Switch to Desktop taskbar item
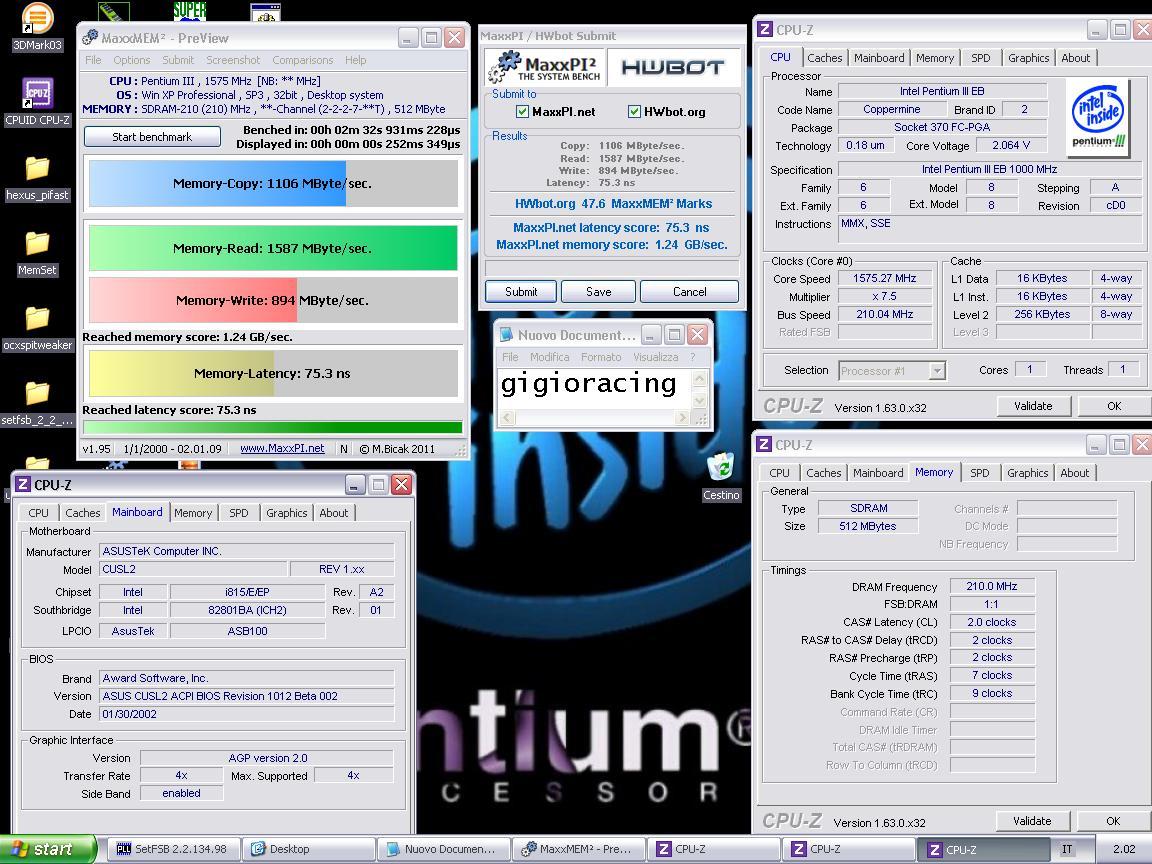 [308, 849]
